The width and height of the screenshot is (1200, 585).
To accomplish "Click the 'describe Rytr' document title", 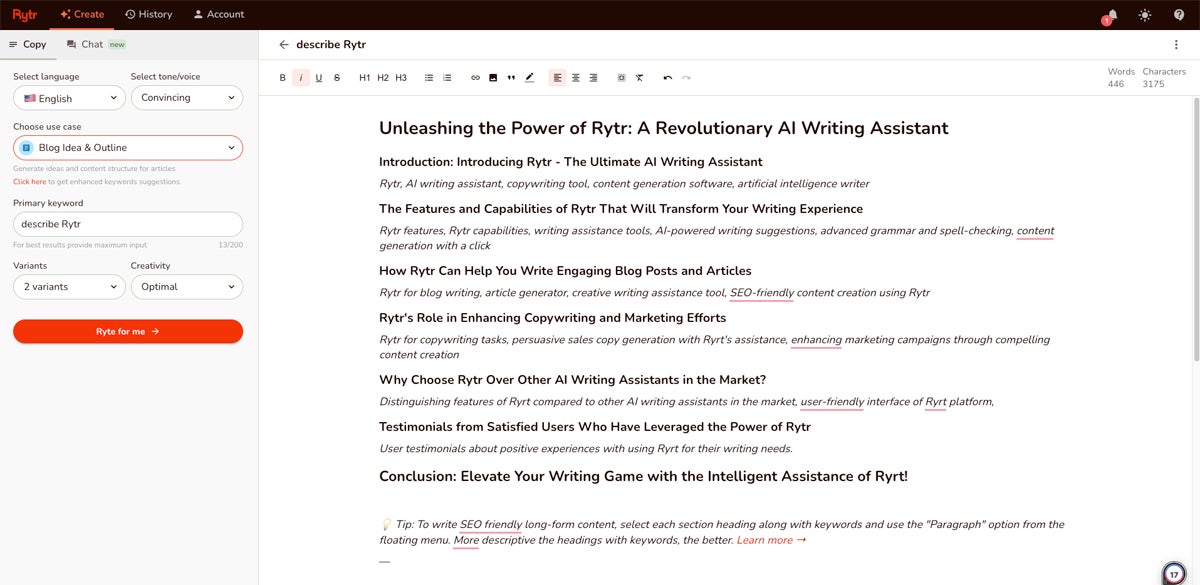I will point(331,45).
